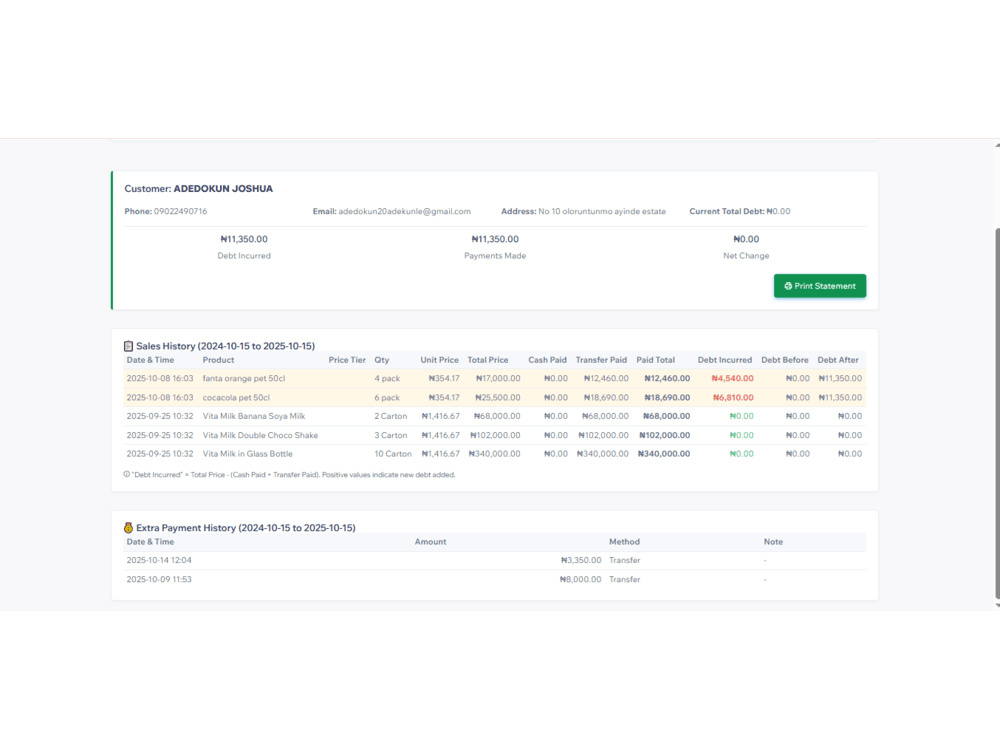The height and width of the screenshot is (750, 1000).
Task: Click the ₦25,500.00 total price cell
Action: click(x=498, y=397)
